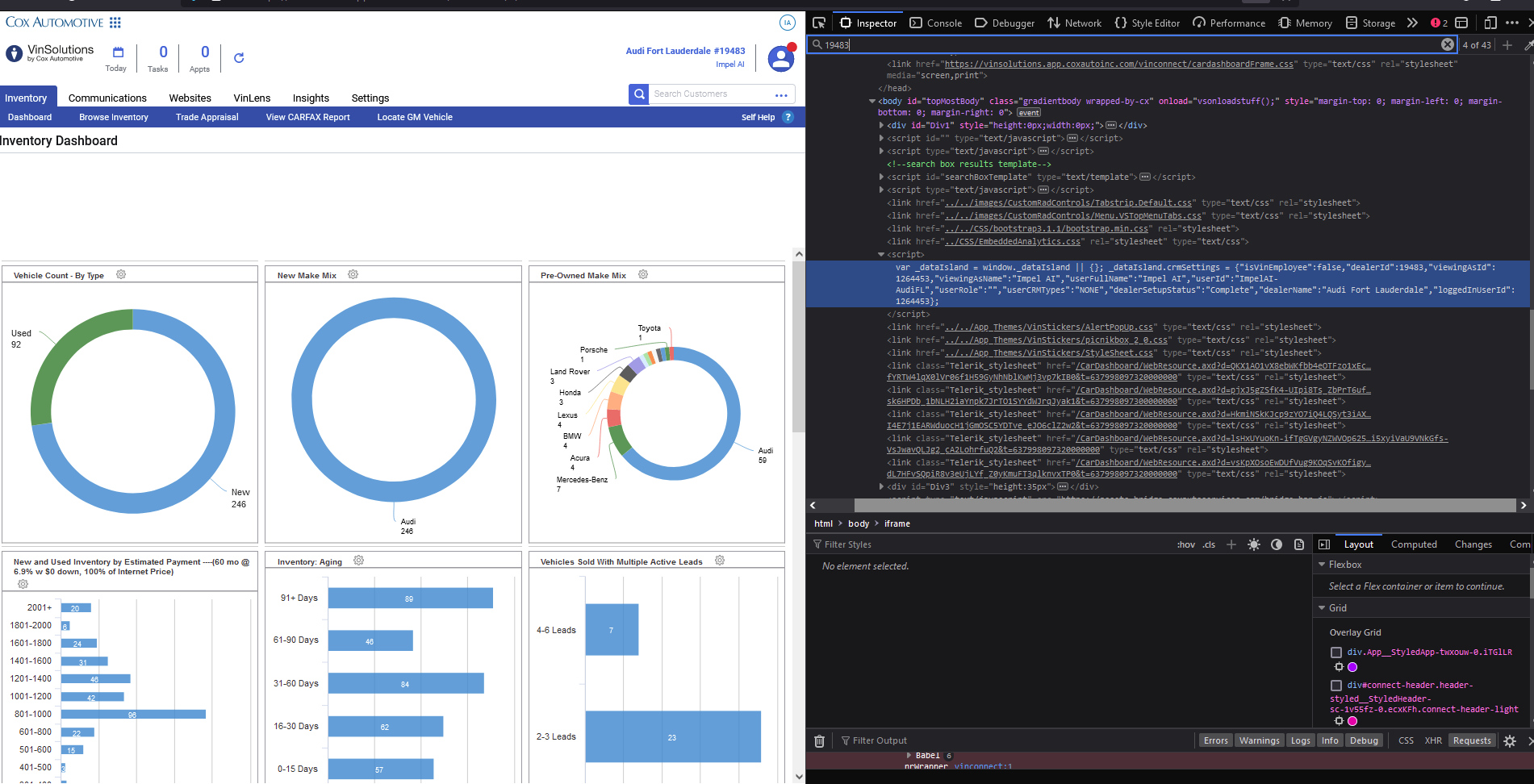Toggle Responsive Design Mode icon in DevTools
1534x784 pixels.
[x=1490, y=23]
